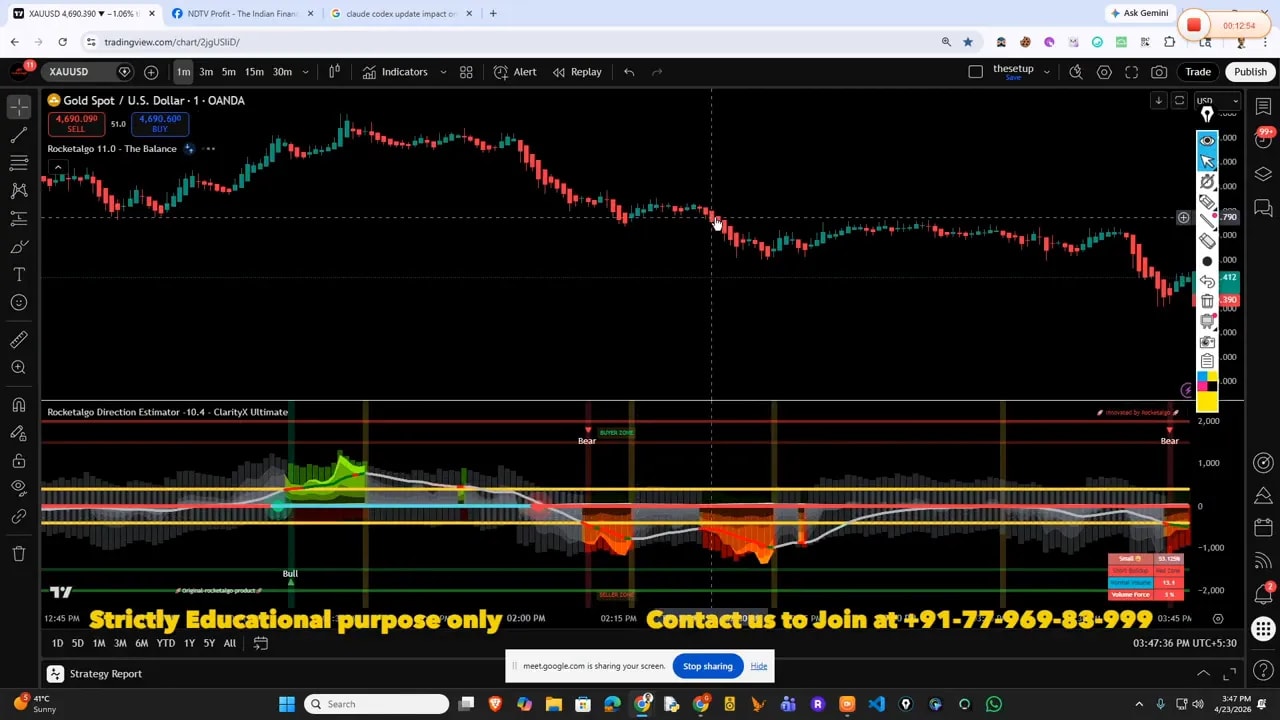Open the Alert creation dialog
The width and height of the screenshot is (1280, 720).
click(x=515, y=72)
